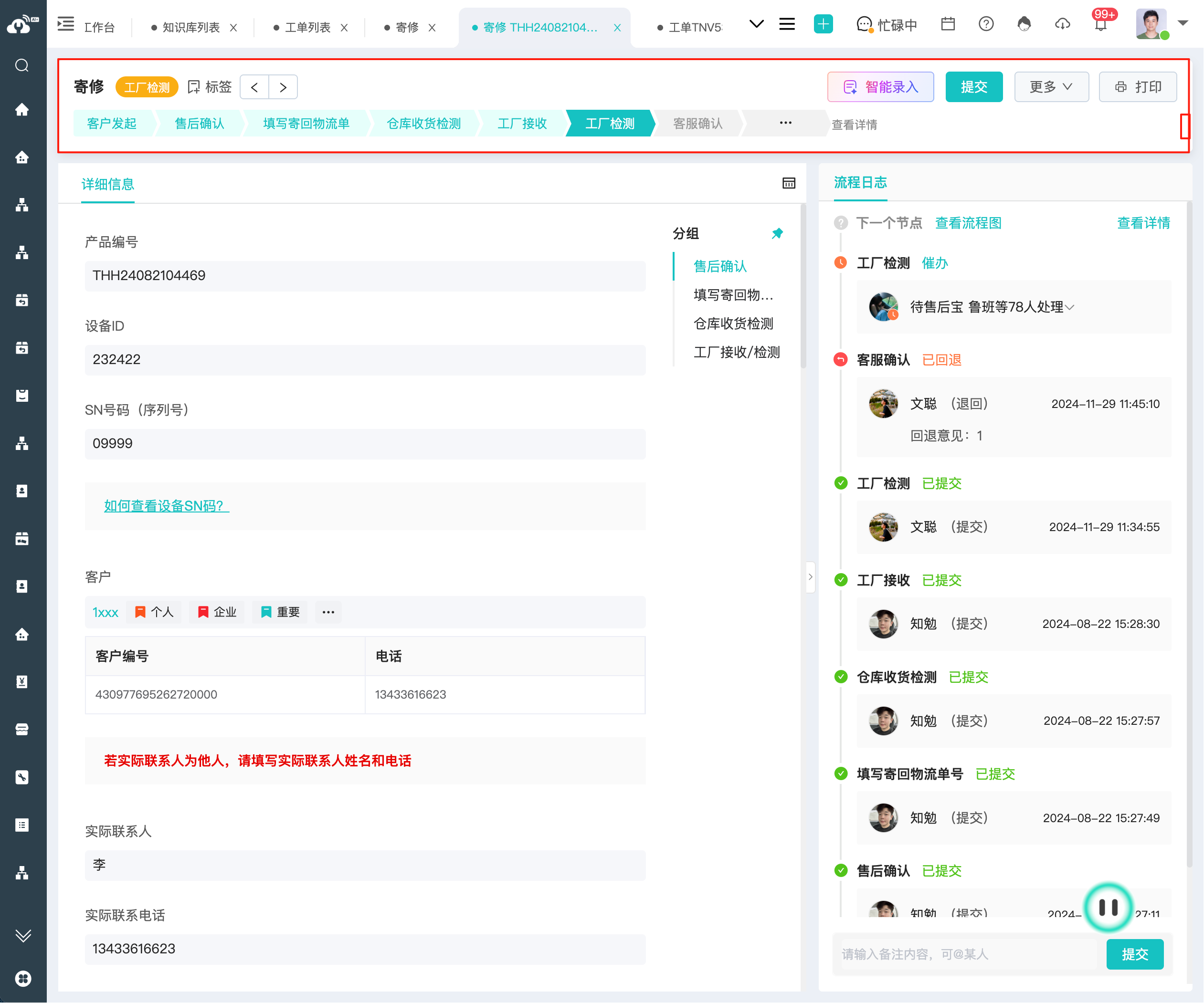Open the calendar icon in top bar
Viewport: 1204px width, 1003px height.
click(948, 24)
